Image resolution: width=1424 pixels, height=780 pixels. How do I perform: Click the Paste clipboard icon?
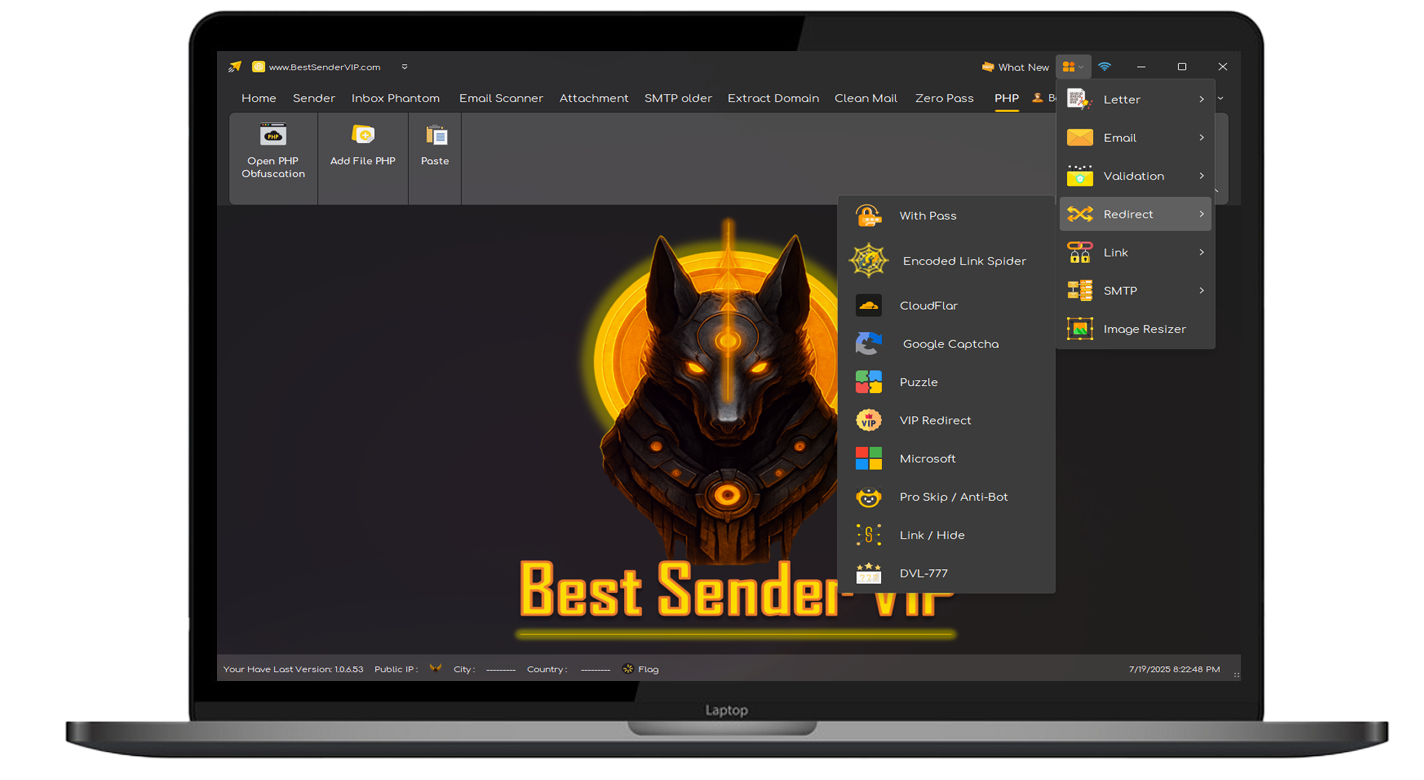pos(436,135)
